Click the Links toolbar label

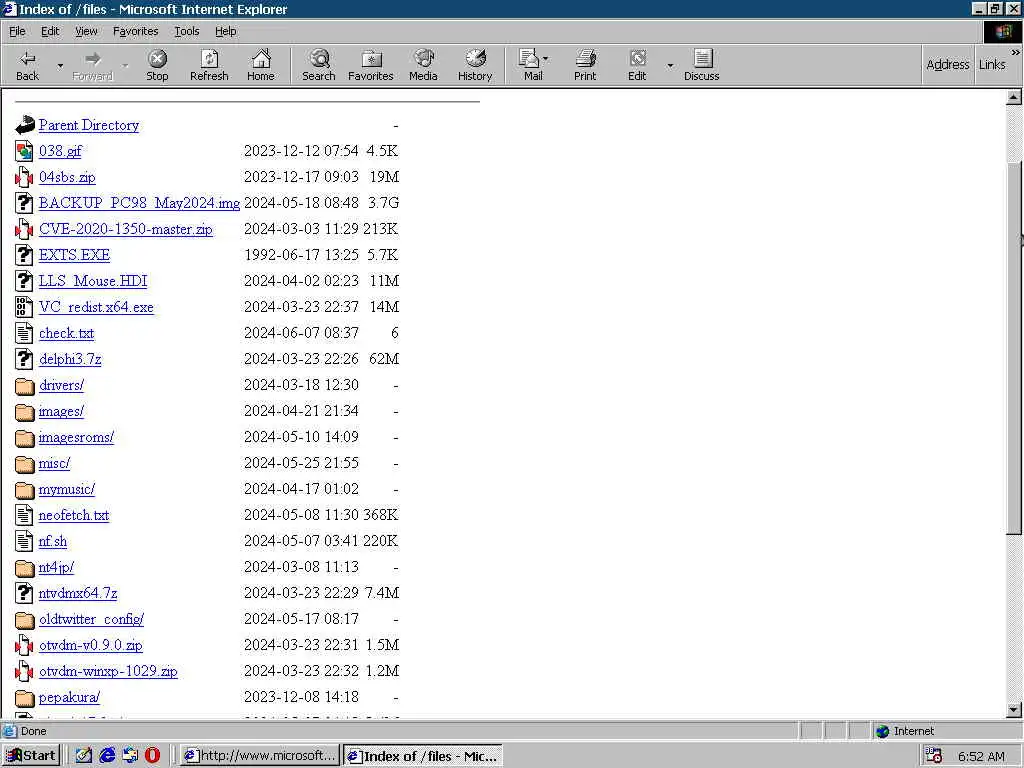(x=992, y=65)
